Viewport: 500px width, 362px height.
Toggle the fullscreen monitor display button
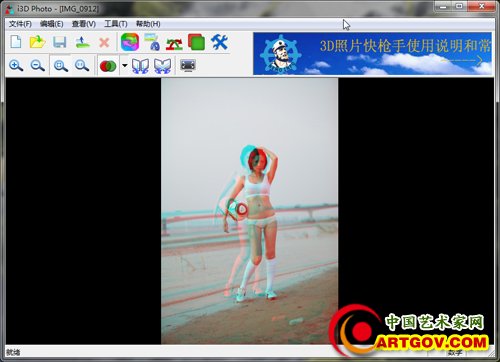point(188,65)
